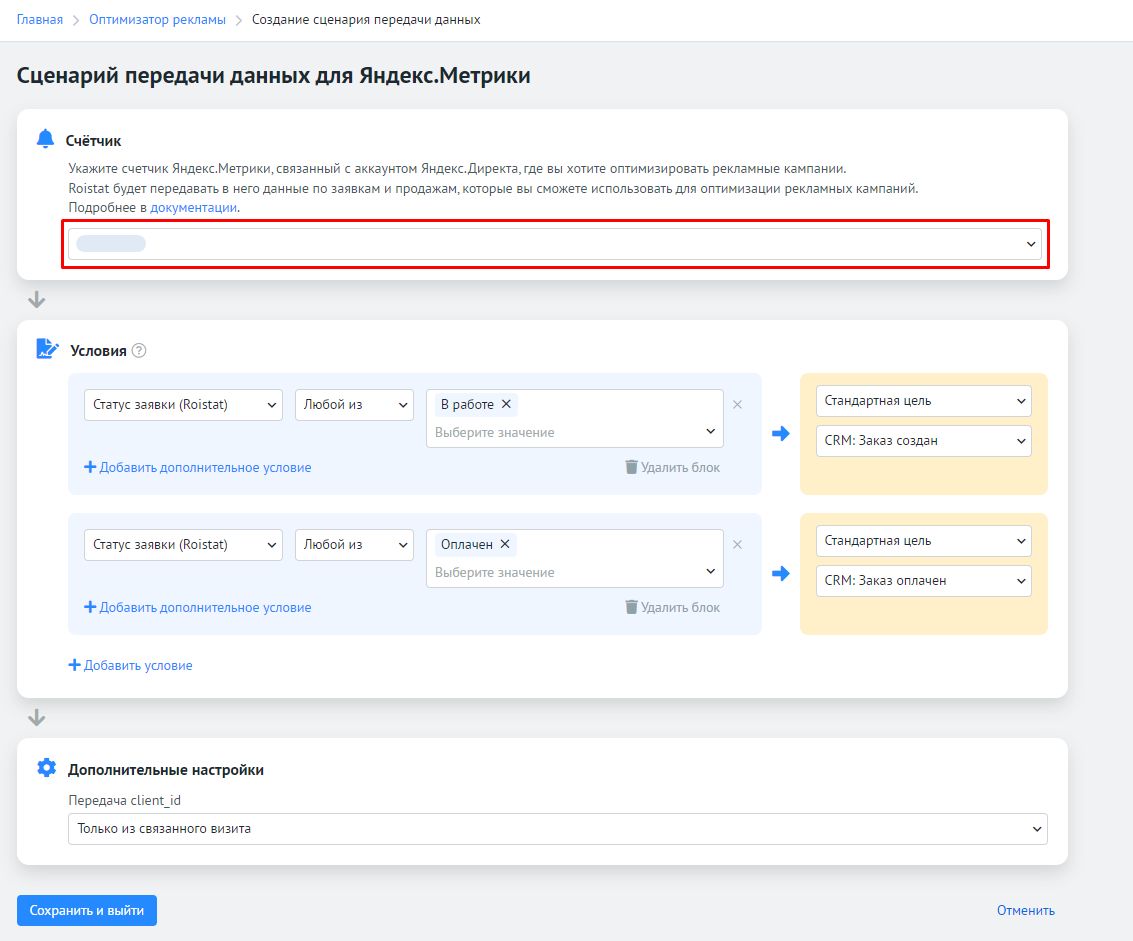1133x941 pixels.
Task: Go to Главная breadcrumb
Action: tap(40, 20)
